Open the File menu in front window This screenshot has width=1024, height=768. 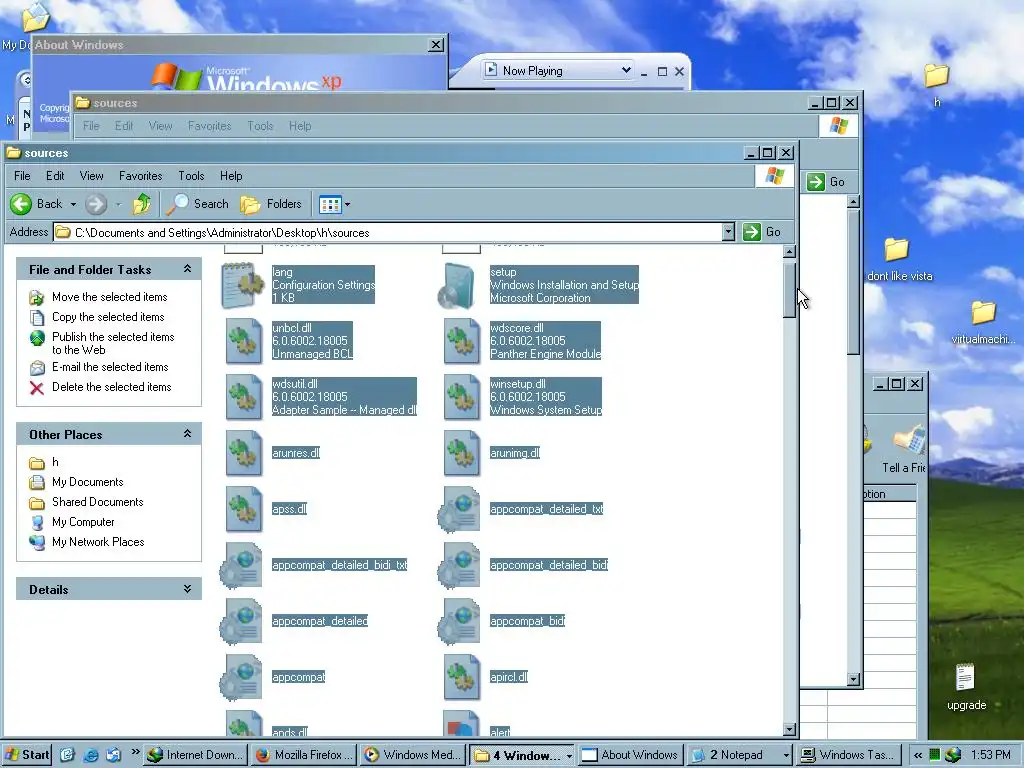[x=22, y=176]
